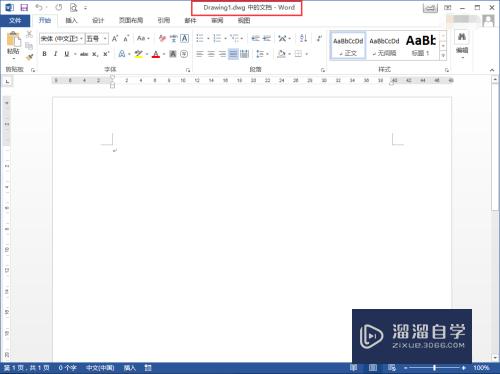Decrease the paragraph indent
This screenshot has height=374, width=500.
[x=255, y=39]
